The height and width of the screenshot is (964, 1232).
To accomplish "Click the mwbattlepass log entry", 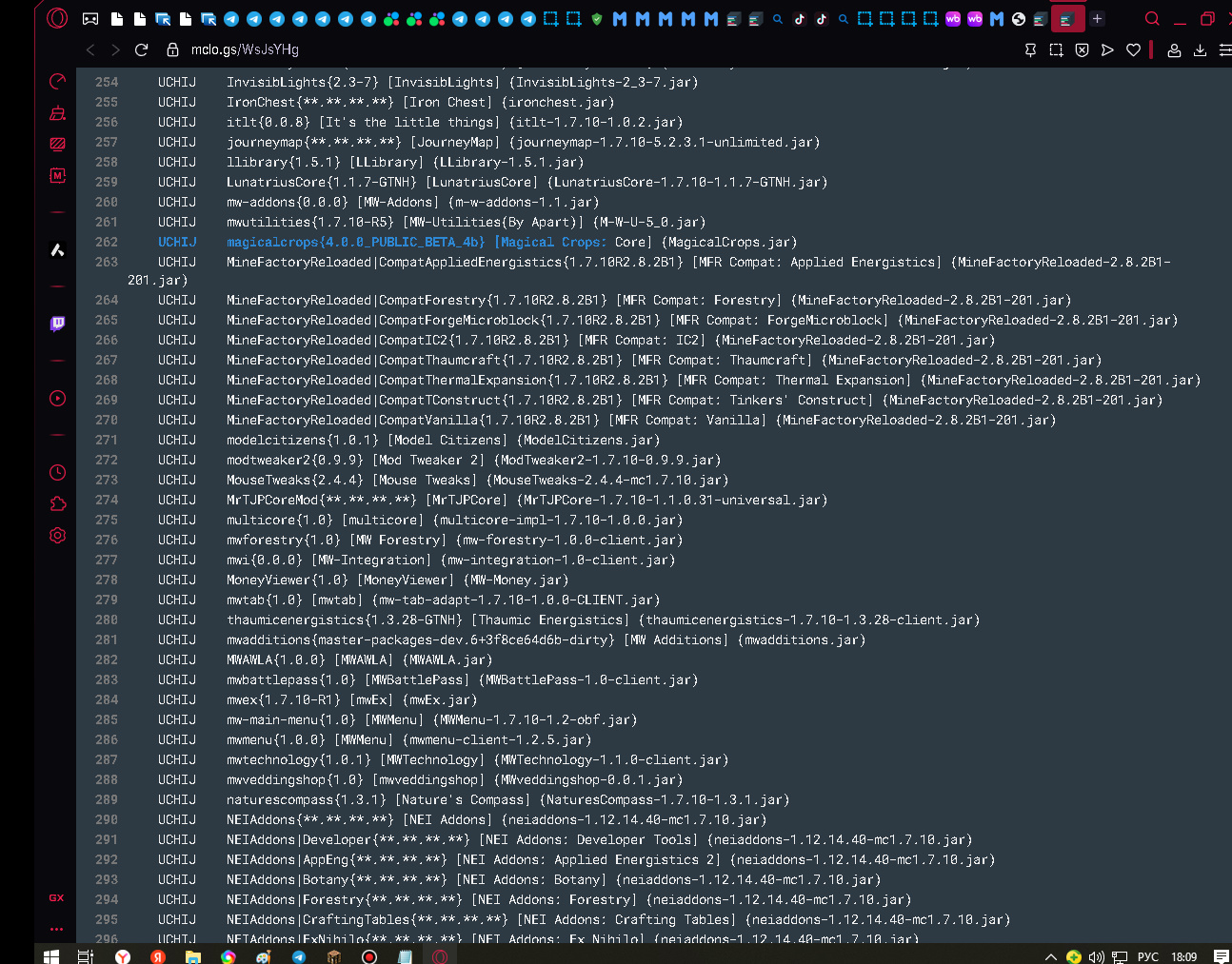I will pyautogui.click(x=462, y=679).
